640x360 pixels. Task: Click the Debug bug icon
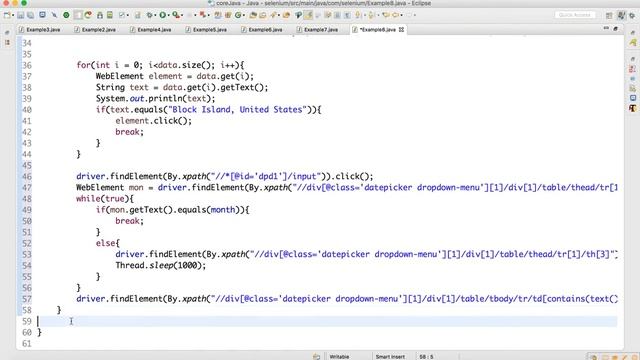150,15
